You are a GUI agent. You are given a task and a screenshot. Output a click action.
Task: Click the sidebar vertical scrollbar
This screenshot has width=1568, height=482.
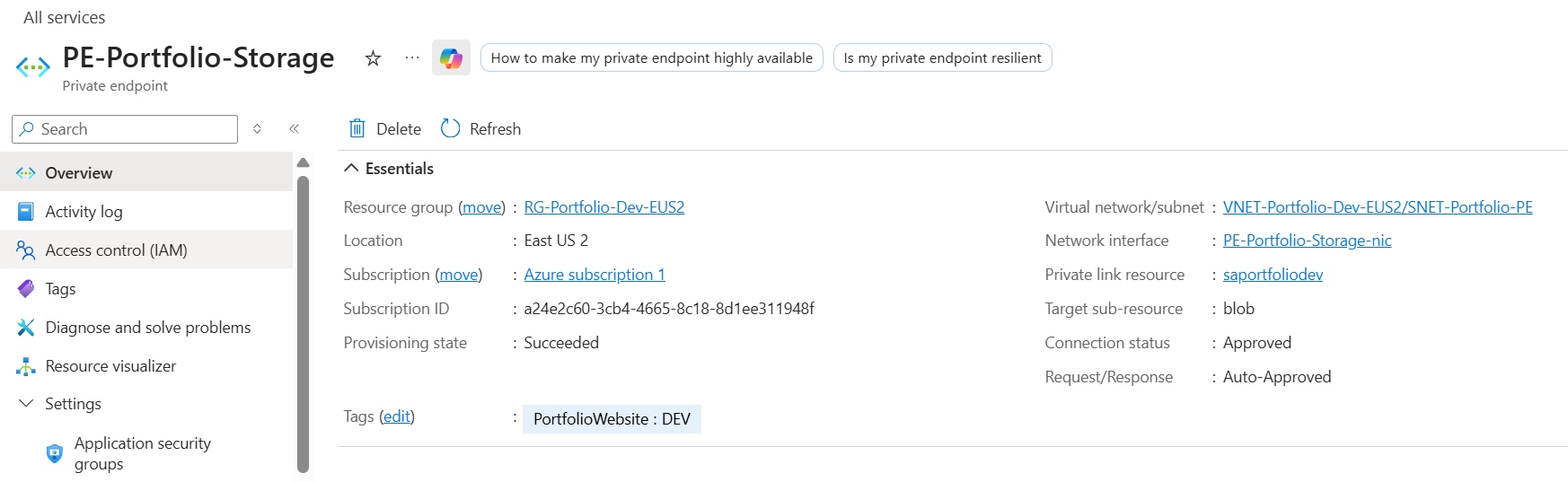click(303, 323)
